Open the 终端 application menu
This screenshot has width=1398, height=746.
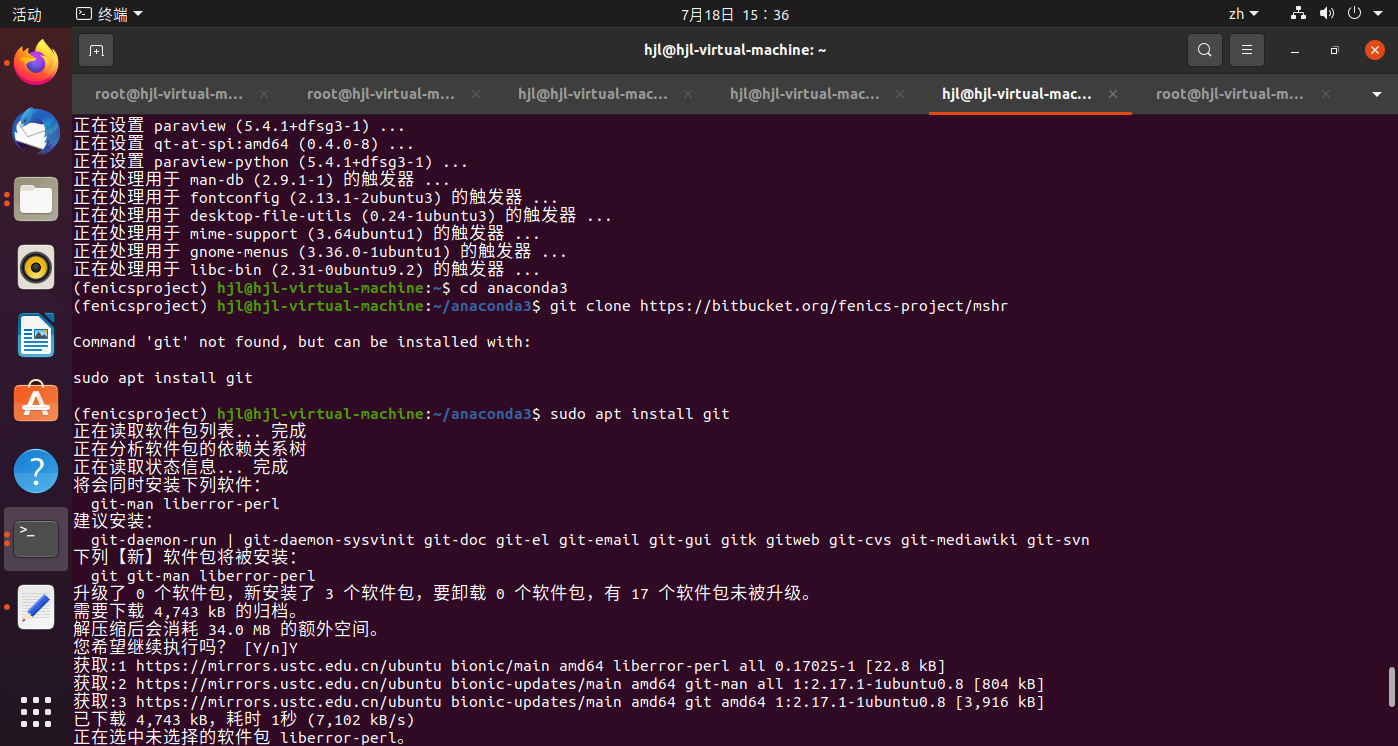pos(108,14)
